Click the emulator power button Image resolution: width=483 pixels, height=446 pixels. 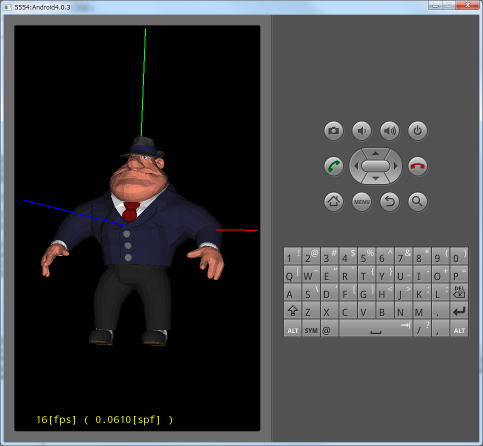pos(417,130)
